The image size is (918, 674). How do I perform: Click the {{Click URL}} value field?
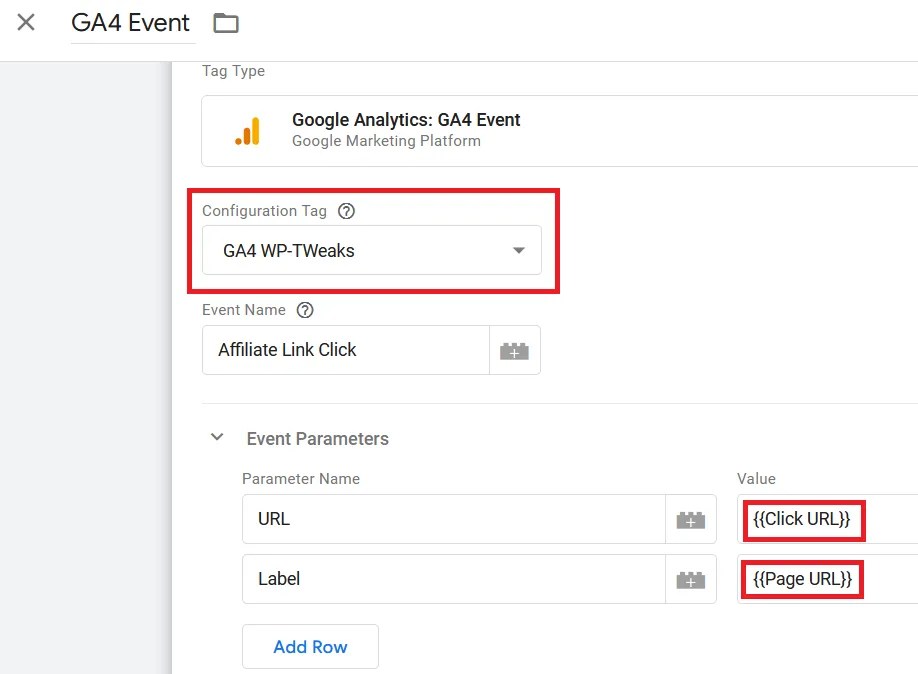[803, 519]
